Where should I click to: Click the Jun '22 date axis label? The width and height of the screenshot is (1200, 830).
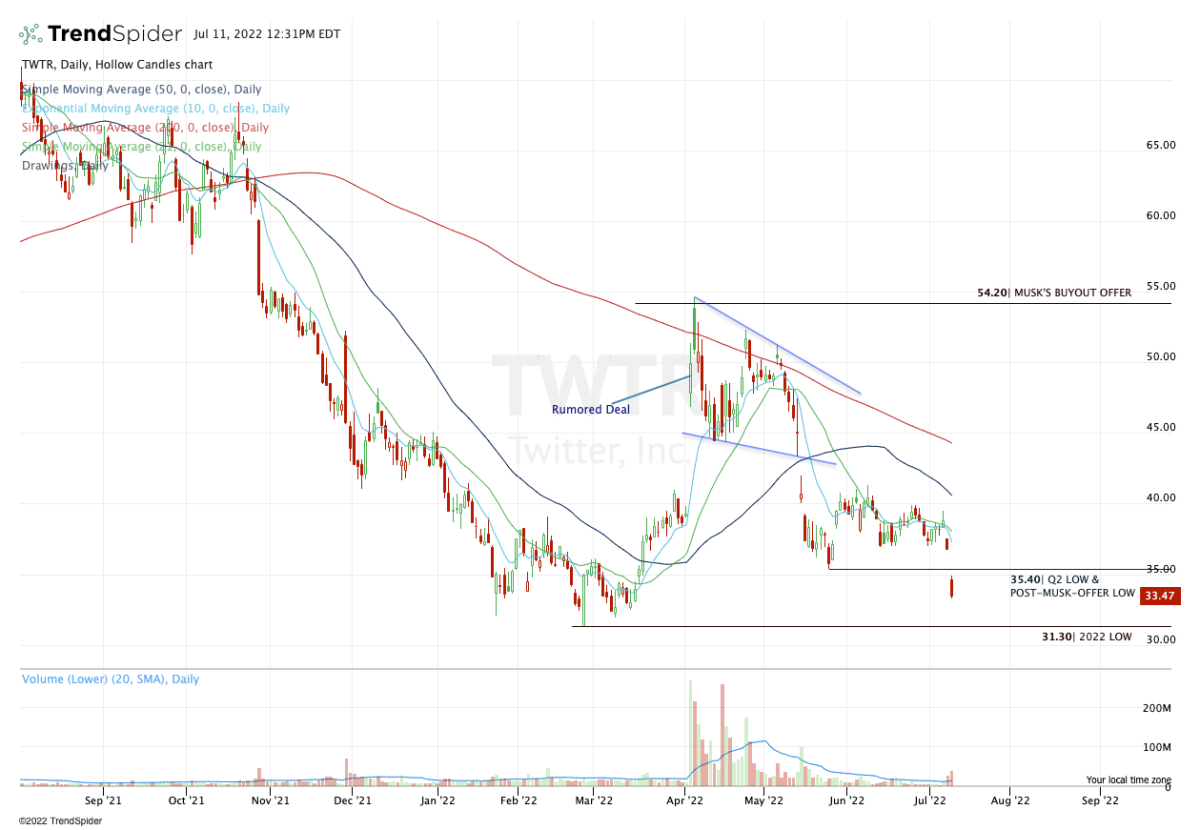848,801
